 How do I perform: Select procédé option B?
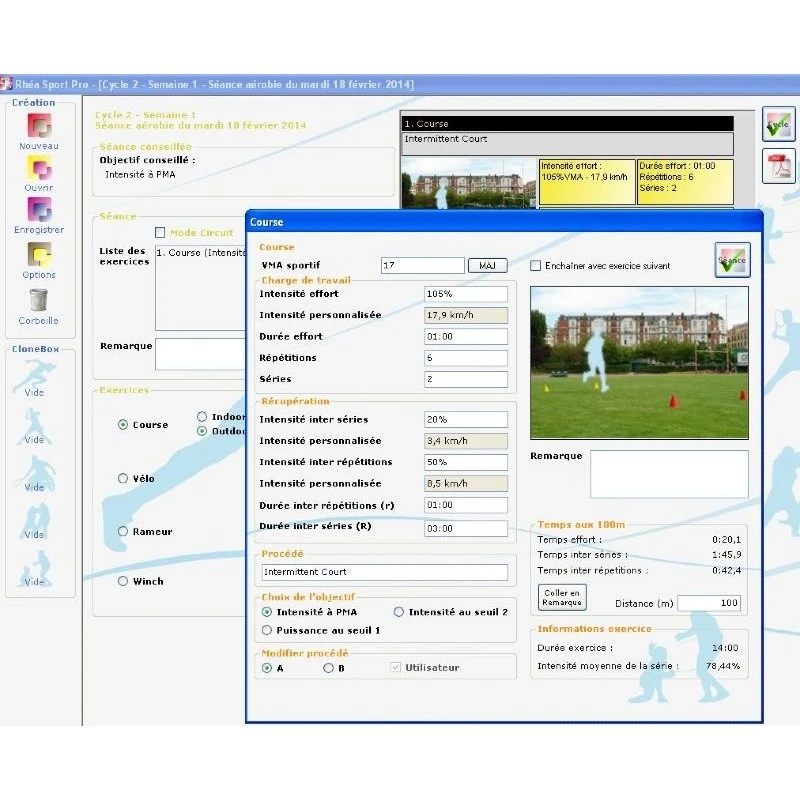click(x=328, y=668)
